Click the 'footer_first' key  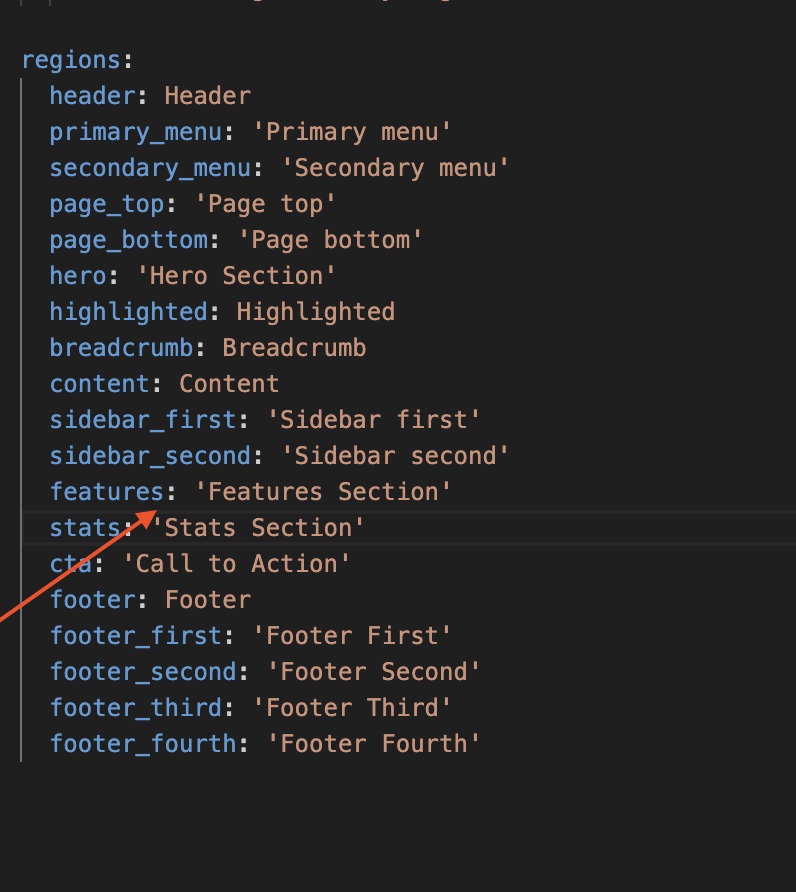click(x=136, y=636)
